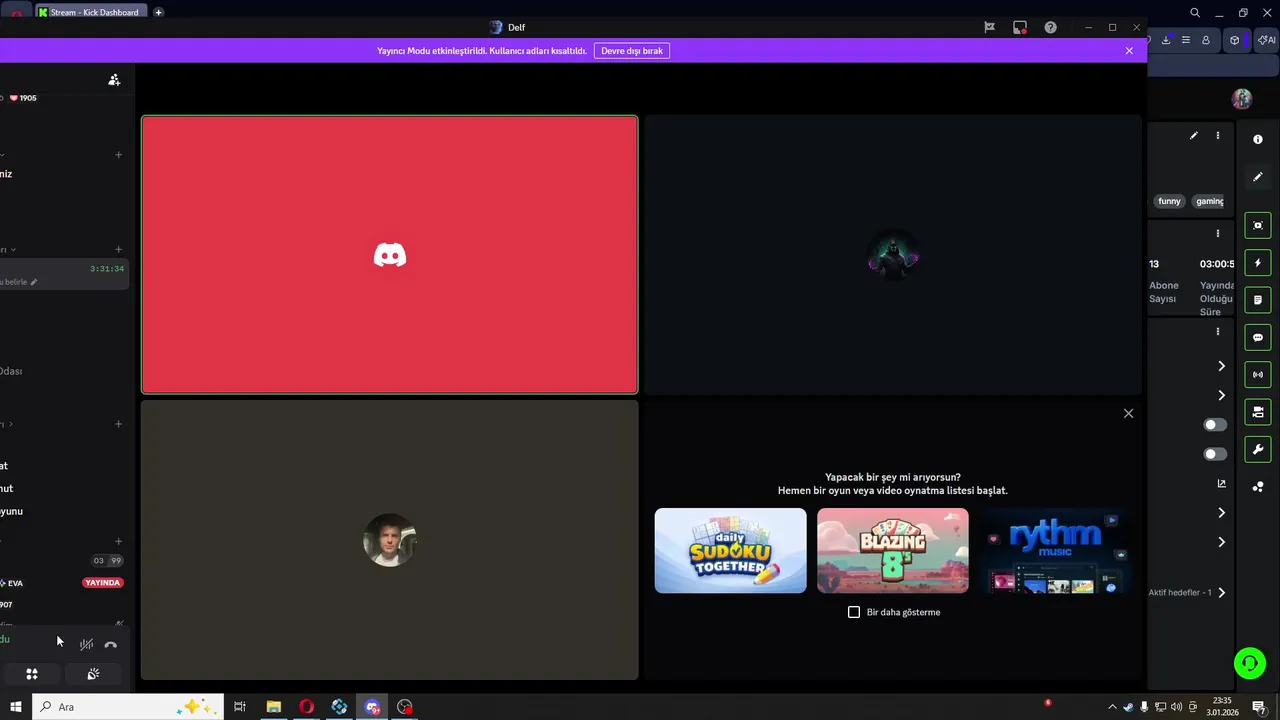Expand first chevron row in Kick panel

pyautogui.click(x=1221, y=366)
